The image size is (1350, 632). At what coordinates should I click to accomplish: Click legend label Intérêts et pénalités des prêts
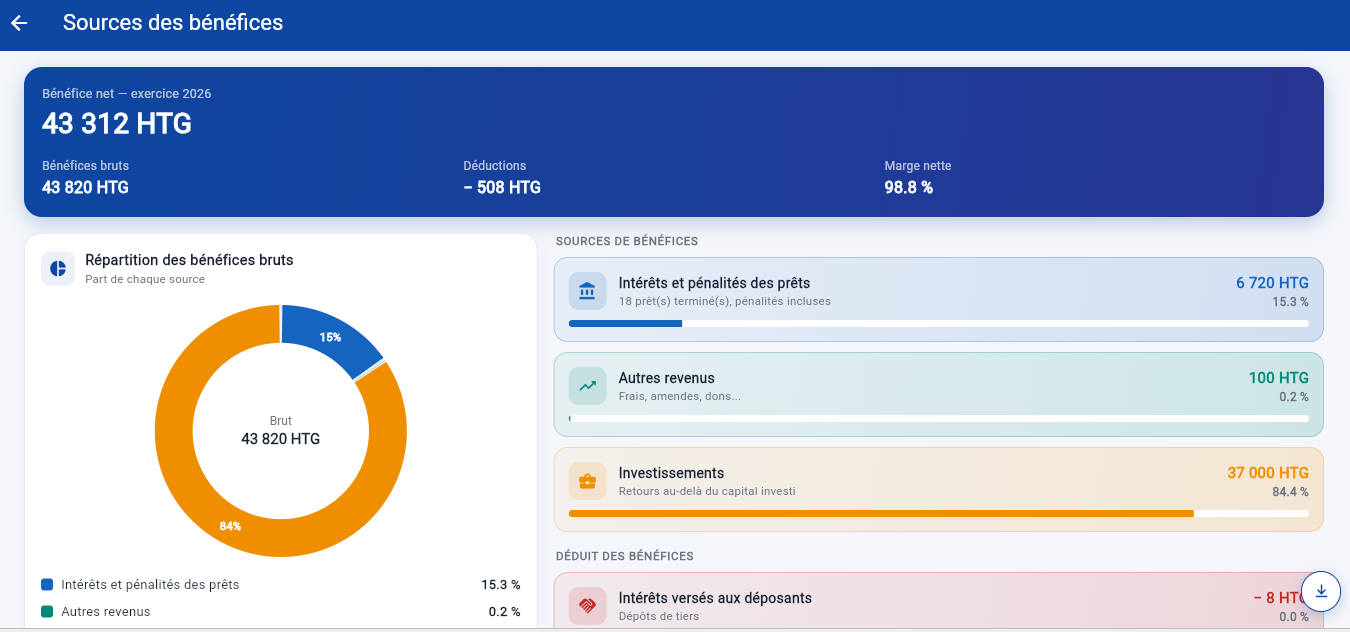pyautogui.click(x=150, y=584)
